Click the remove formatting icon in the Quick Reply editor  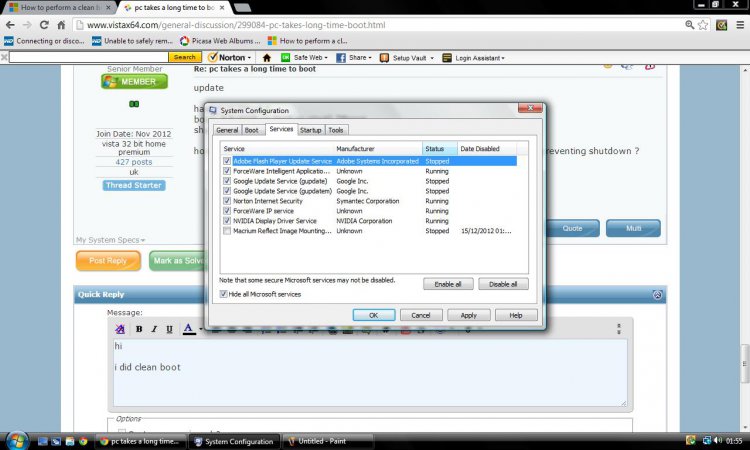[x=120, y=329]
